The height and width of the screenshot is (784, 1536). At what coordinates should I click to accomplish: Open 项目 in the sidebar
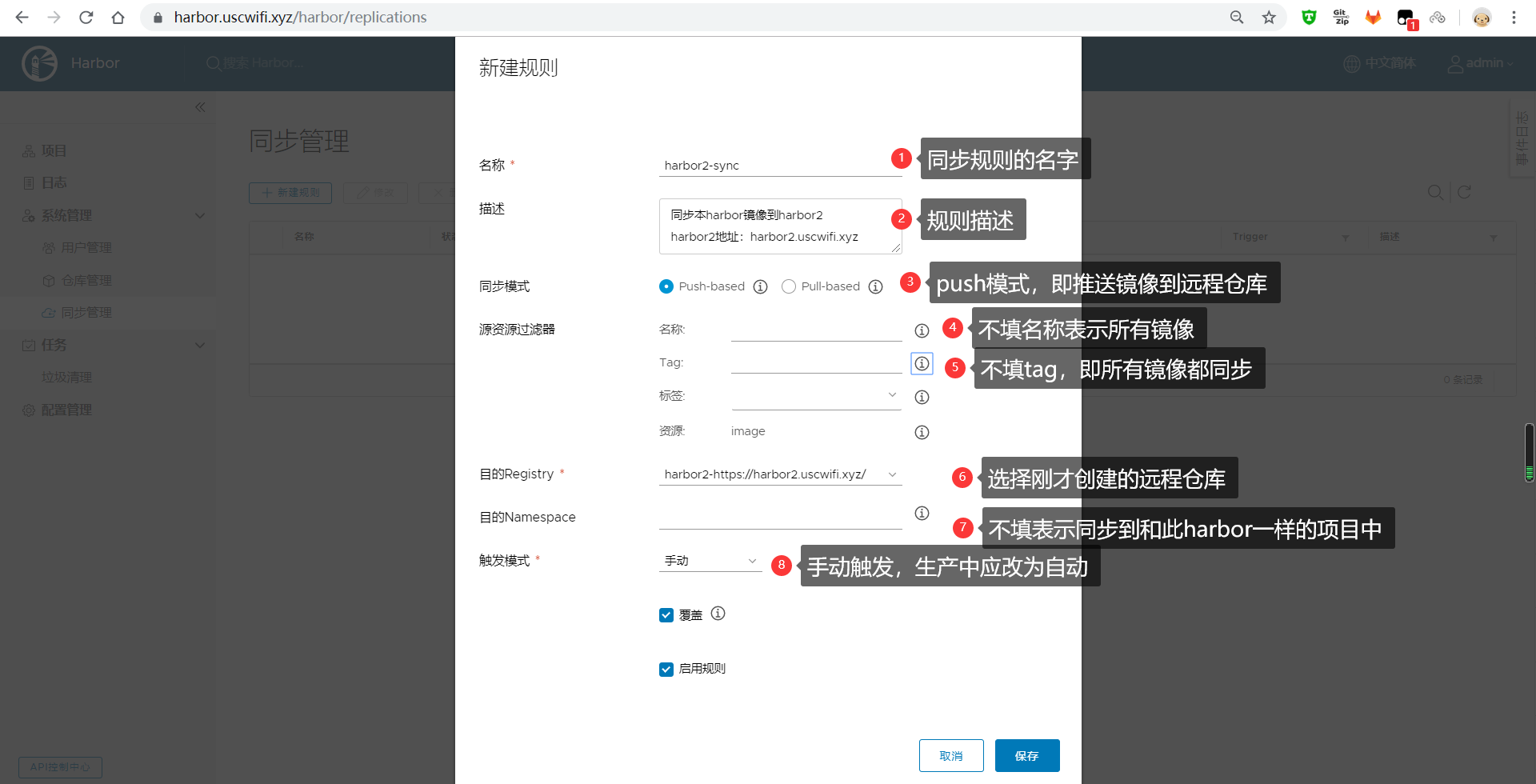pyautogui.click(x=54, y=150)
